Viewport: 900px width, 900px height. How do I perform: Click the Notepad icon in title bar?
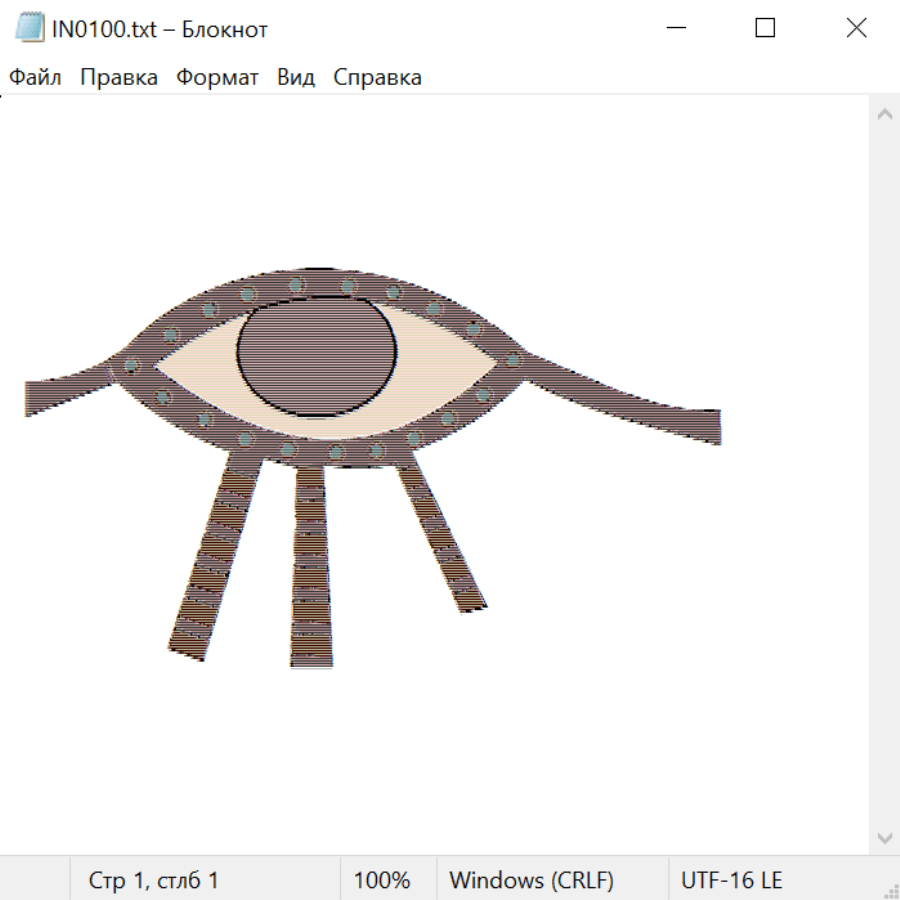point(29,29)
